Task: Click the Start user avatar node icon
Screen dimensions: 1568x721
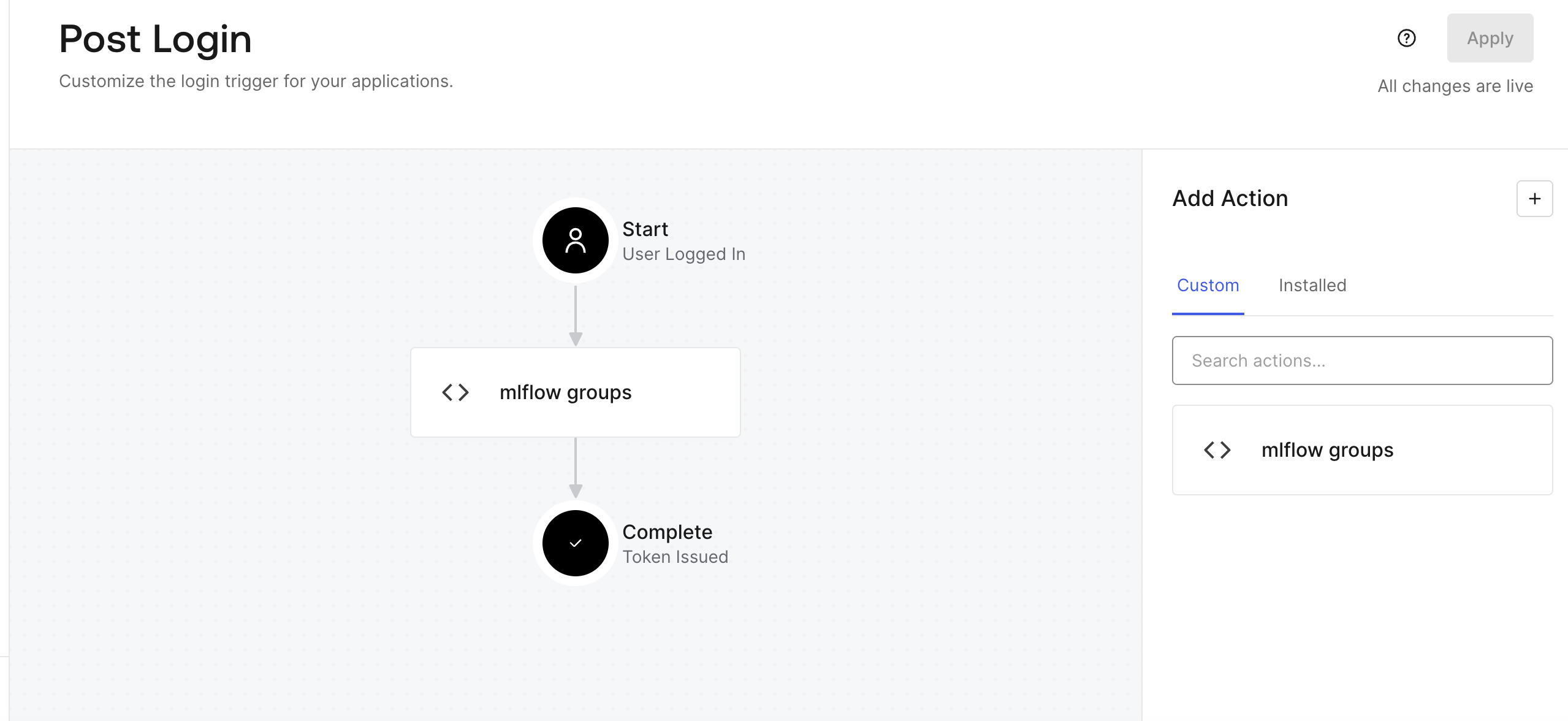Action: click(x=575, y=240)
